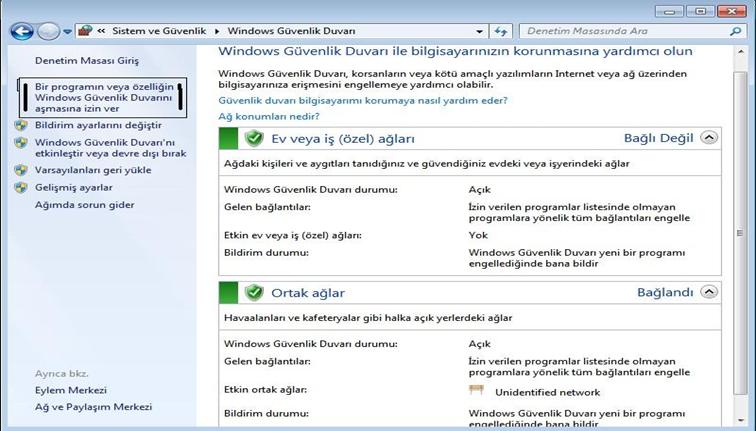The image size is (756, 431).
Task: Click the Ayrıca bkz. label
Action: (62, 374)
